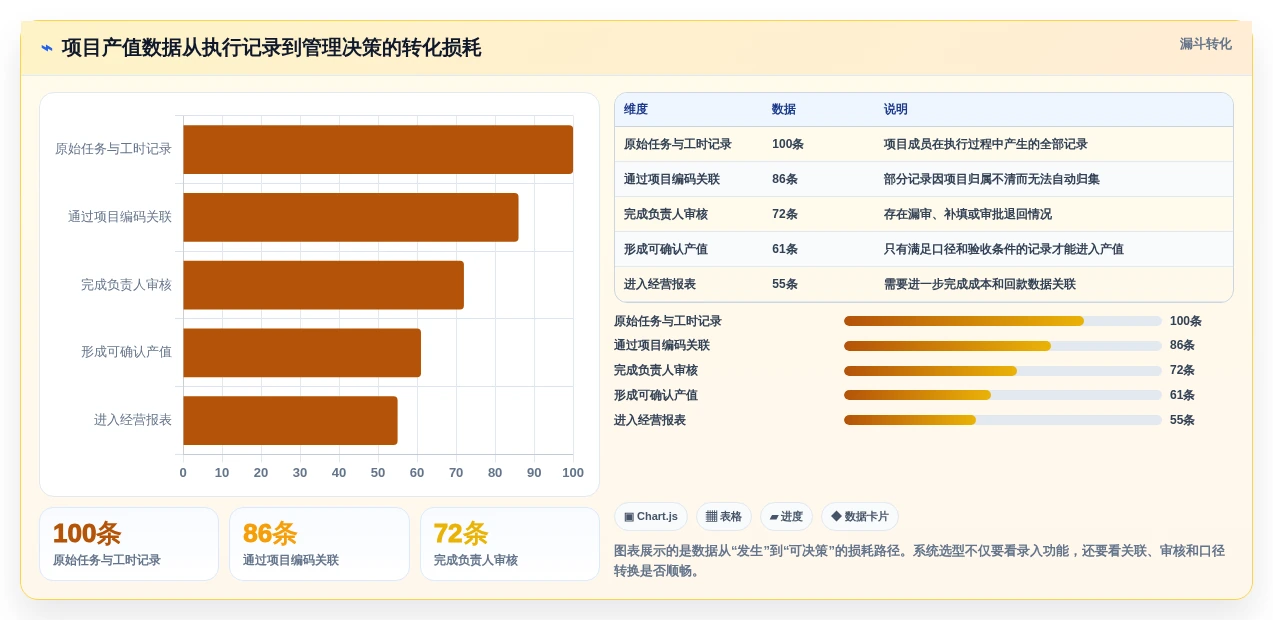Click the blue lightning icon beside the title
Screen dimensions: 1273x620
[47, 48]
